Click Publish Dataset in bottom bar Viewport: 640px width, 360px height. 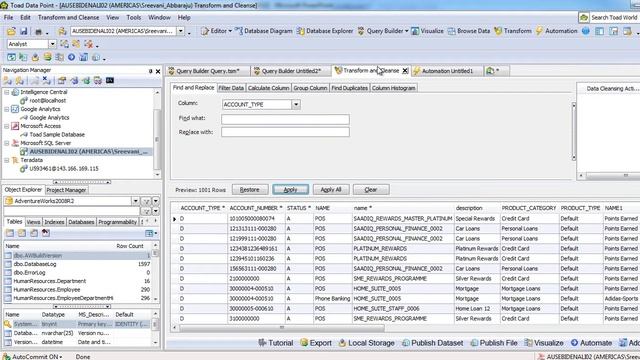tap(432, 343)
